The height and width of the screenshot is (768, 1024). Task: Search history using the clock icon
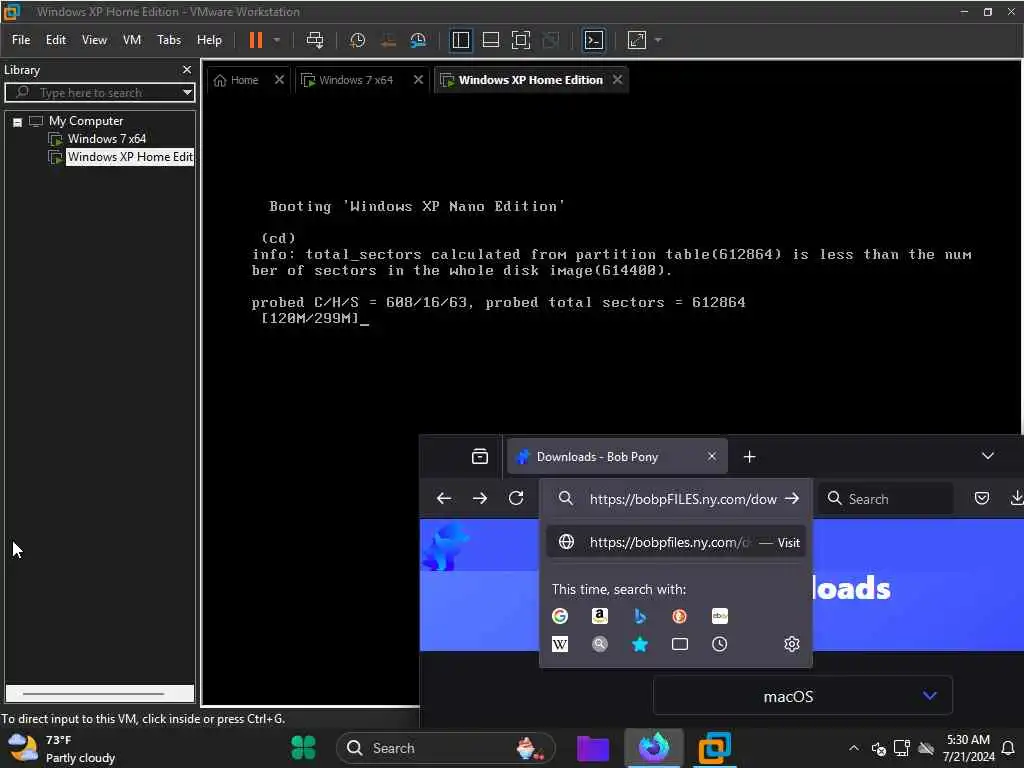point(720,645)
